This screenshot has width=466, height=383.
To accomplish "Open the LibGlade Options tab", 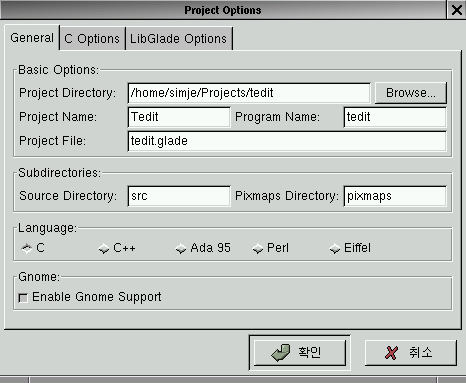I will tap(178, 39).
